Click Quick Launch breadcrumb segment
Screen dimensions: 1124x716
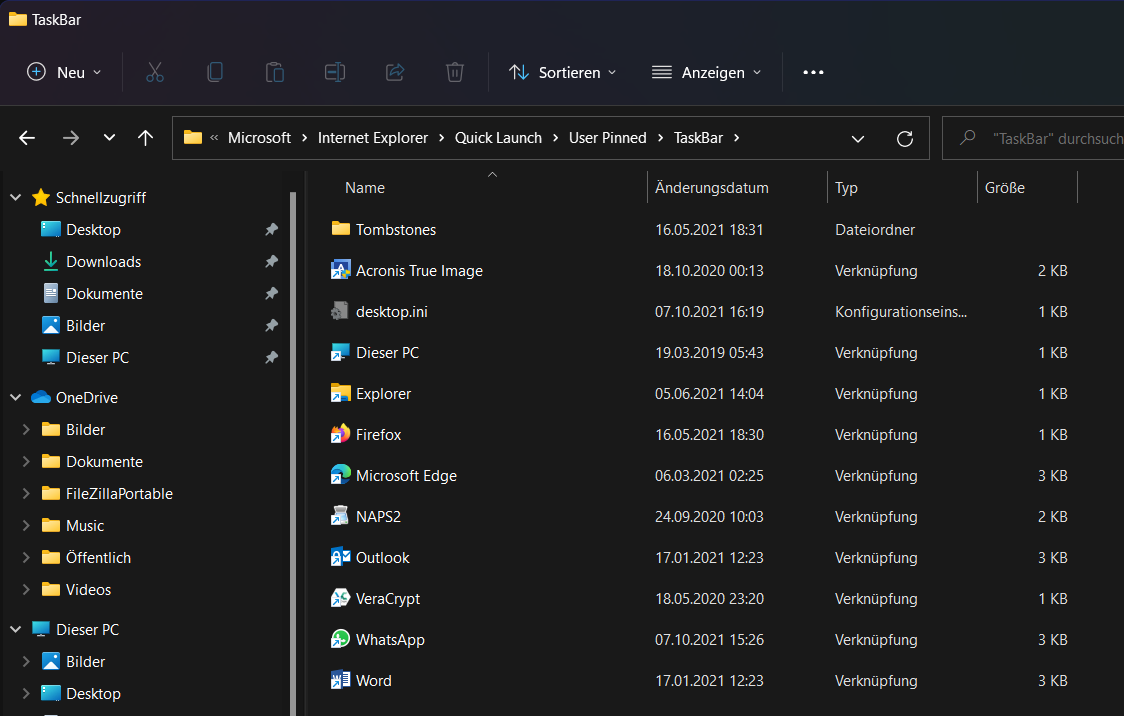click(x=498, y=138)
